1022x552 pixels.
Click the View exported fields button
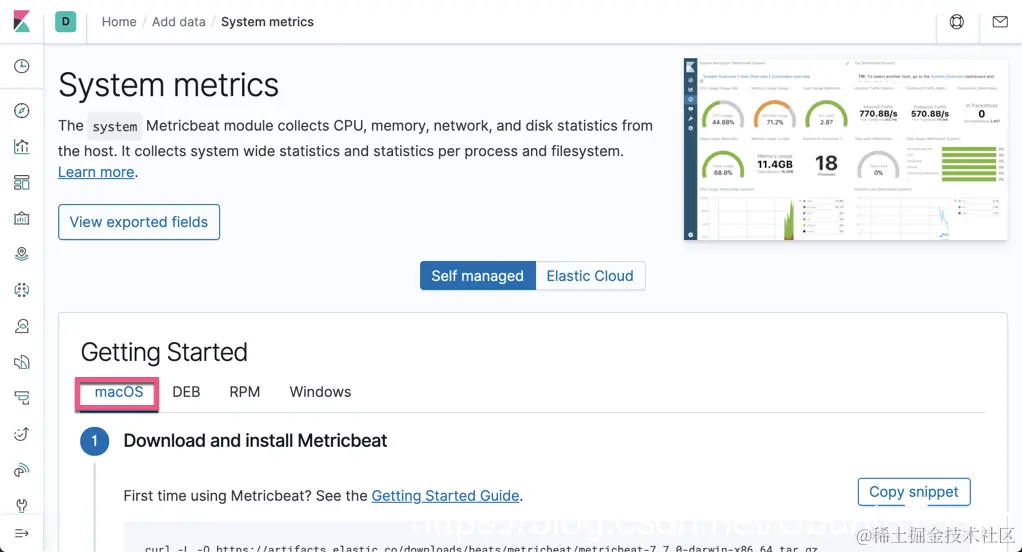(x=139, y=222)
